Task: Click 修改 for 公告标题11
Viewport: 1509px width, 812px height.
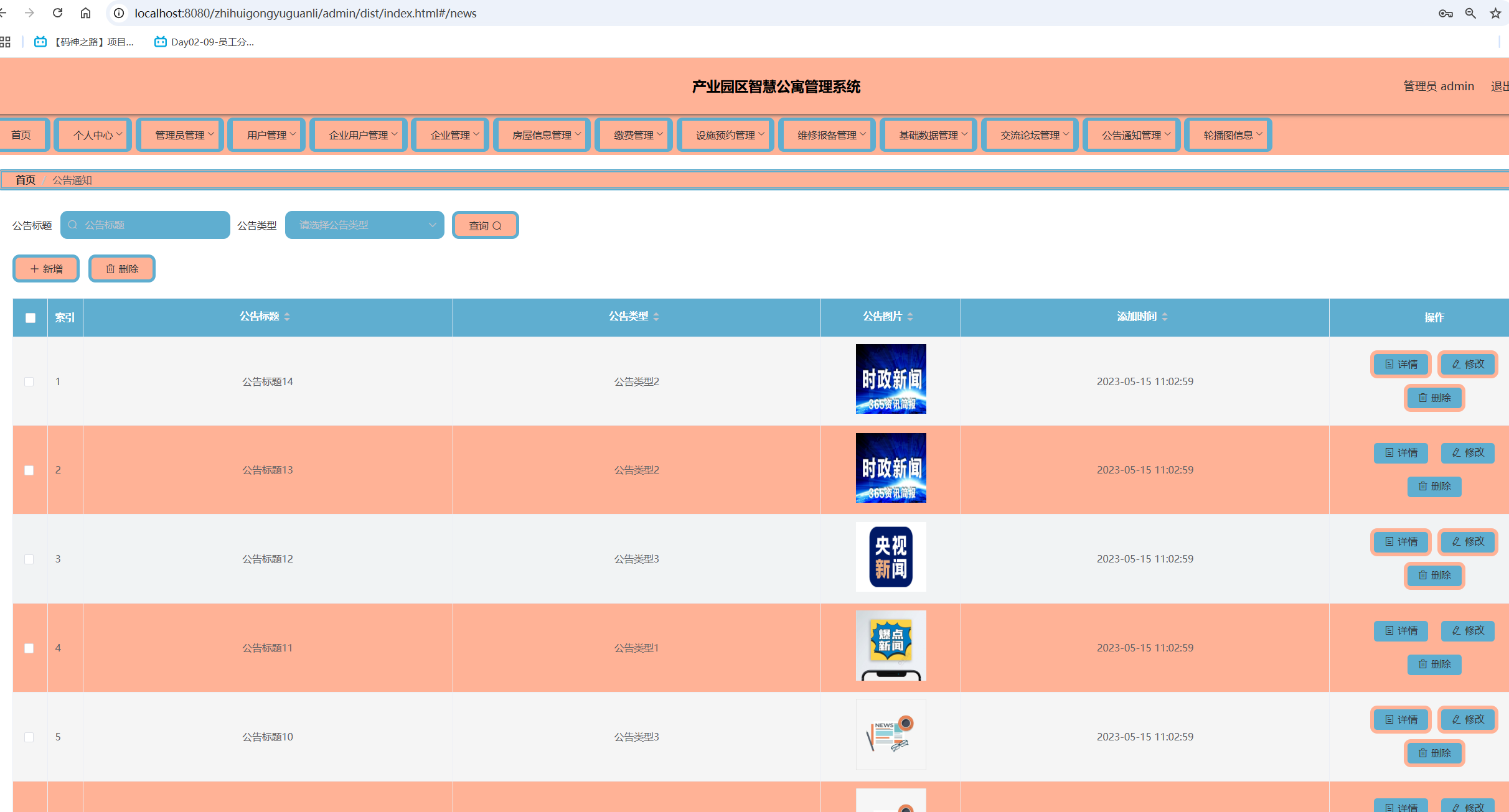Action: (1468, 630)
